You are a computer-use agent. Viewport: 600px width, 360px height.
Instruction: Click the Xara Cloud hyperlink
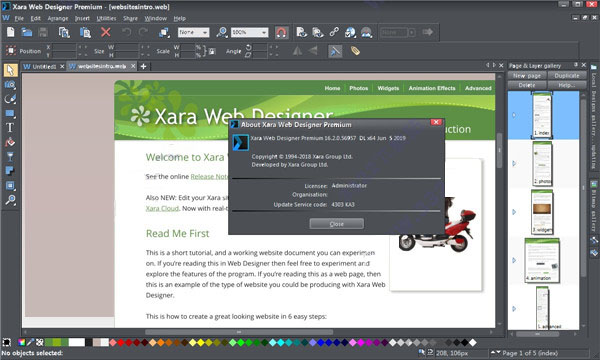[162, 209]
